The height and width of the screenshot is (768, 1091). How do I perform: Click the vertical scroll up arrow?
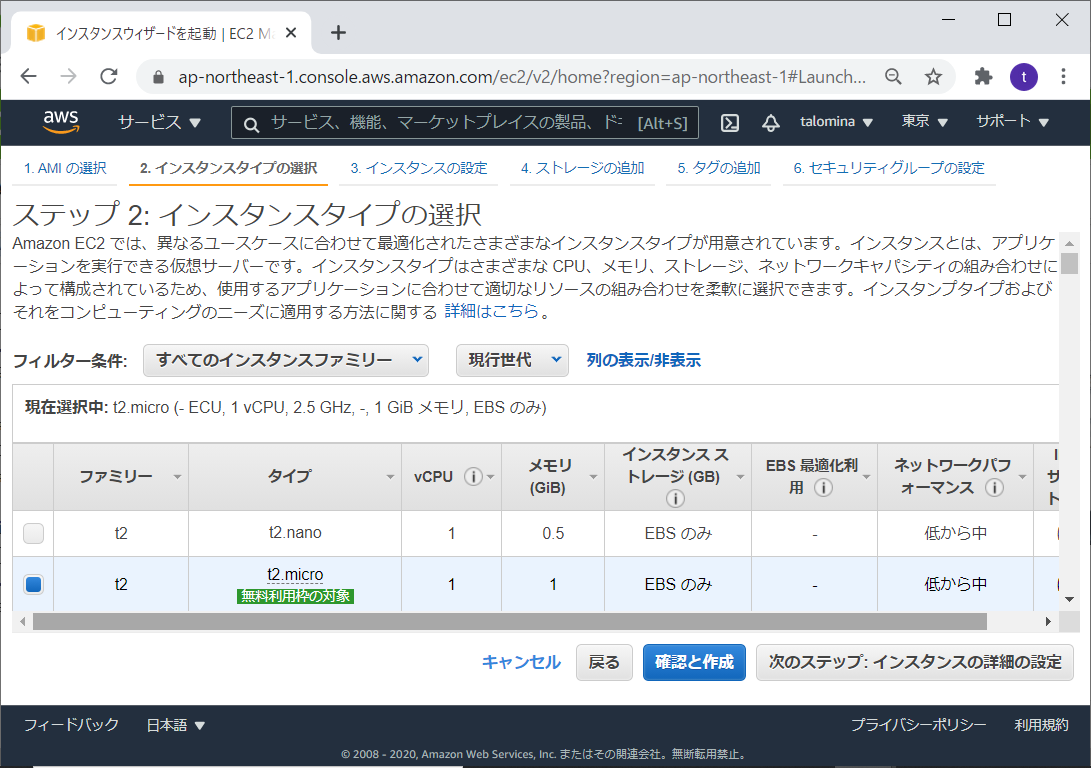[x=1069, y=243]
